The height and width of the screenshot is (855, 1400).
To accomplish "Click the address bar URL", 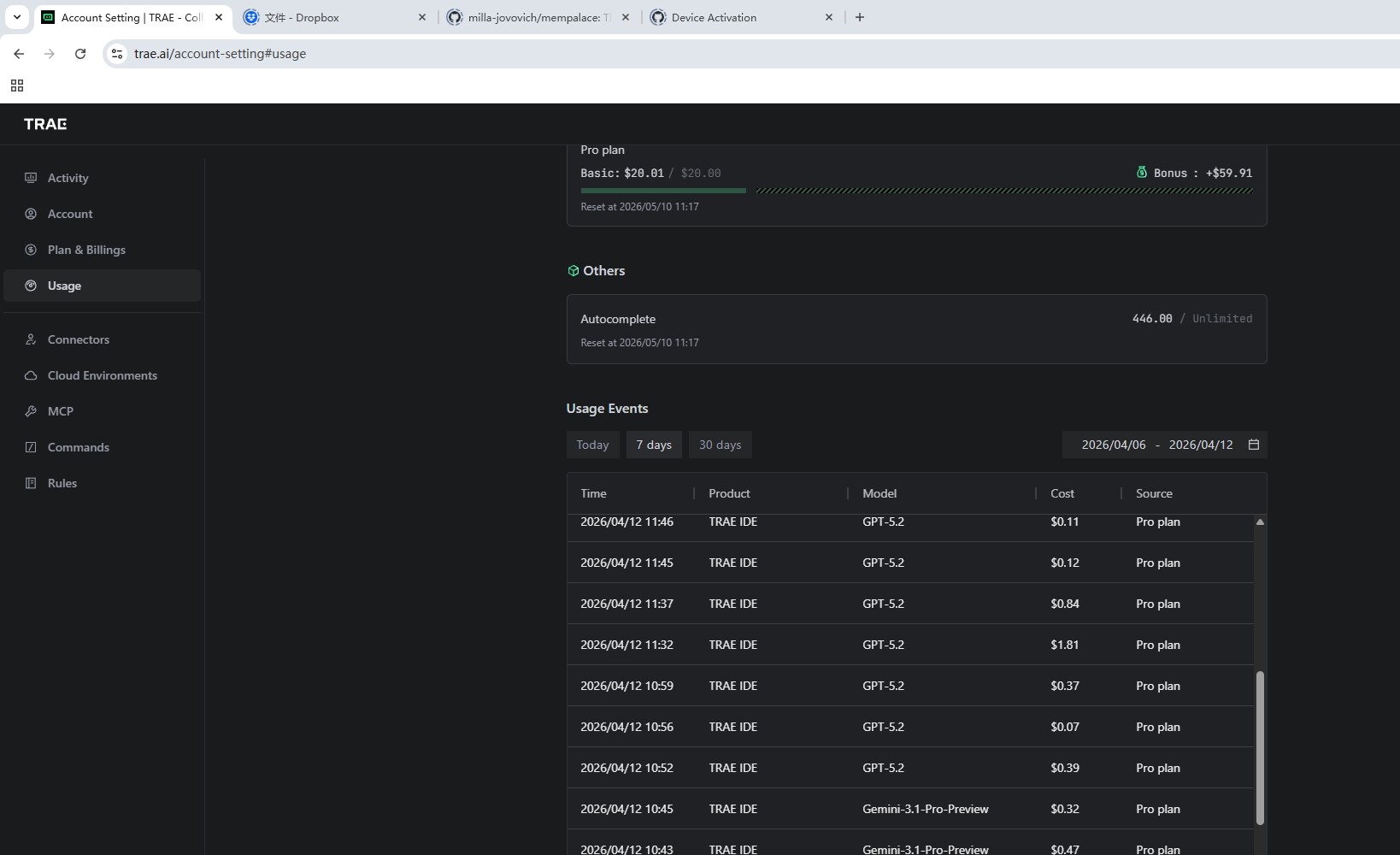I will pos(220,54).
